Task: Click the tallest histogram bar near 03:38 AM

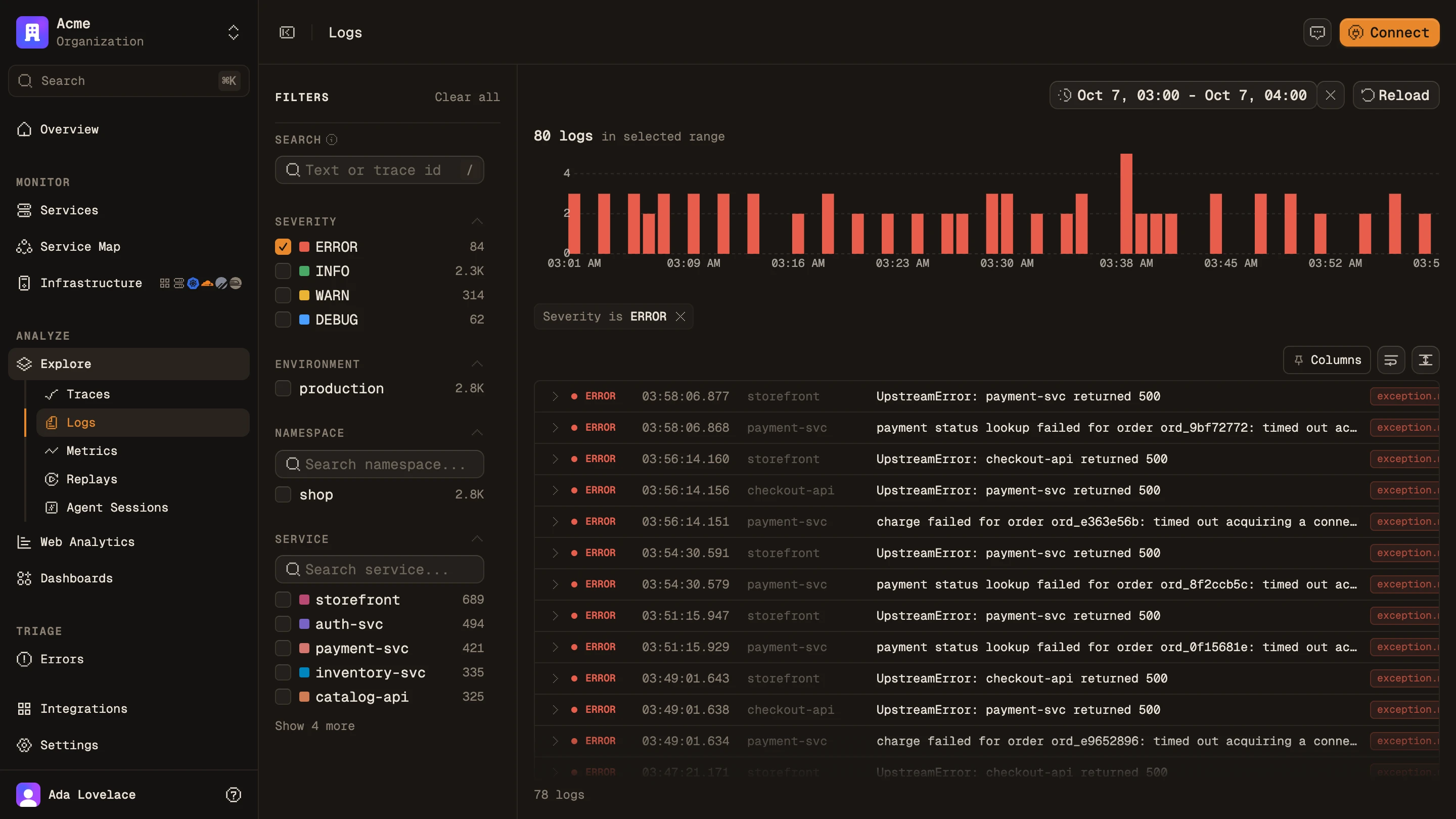Action: pos(1126,203)
